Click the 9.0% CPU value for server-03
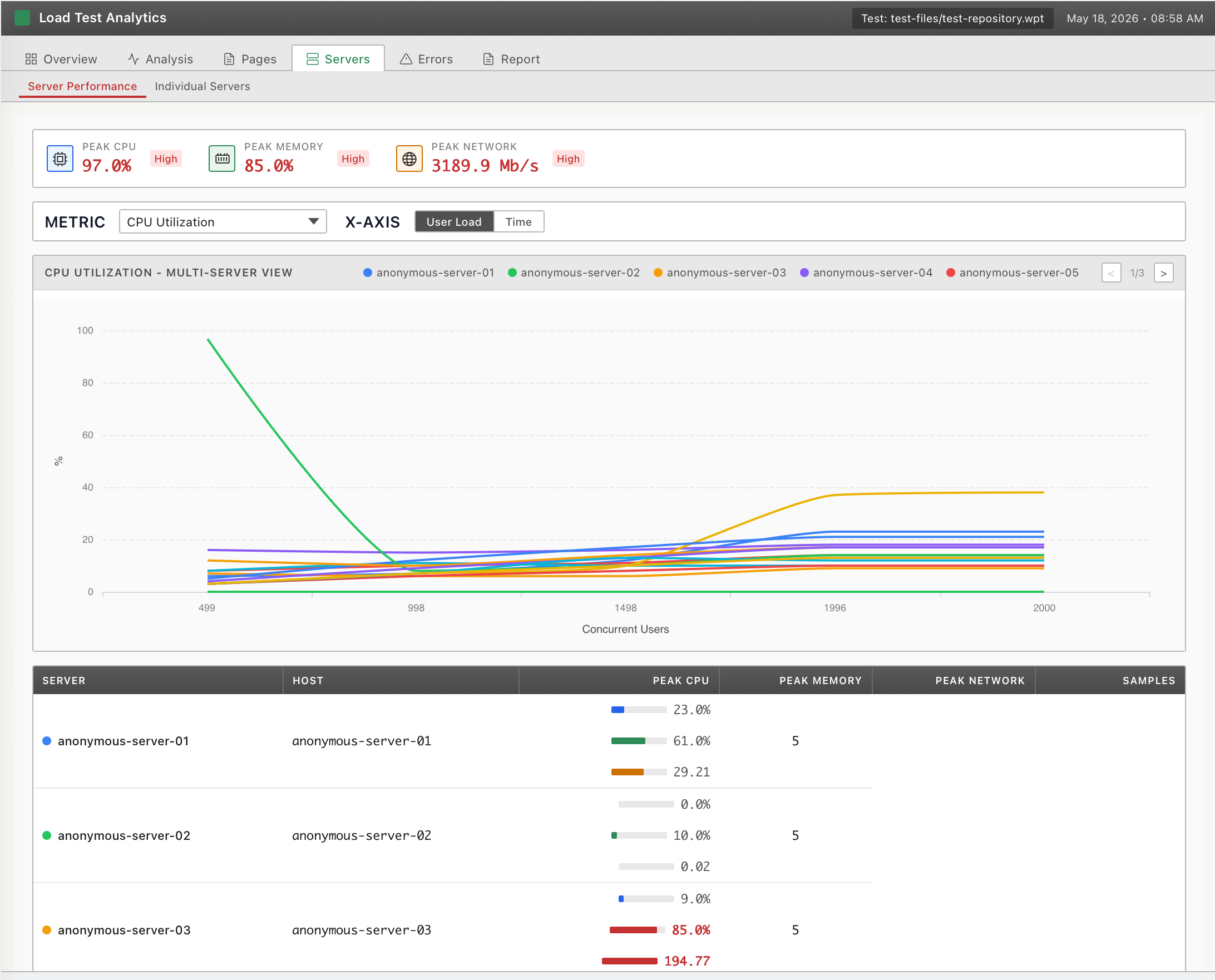This screenshot has height=980, width=1215. (x=695, y=899)
